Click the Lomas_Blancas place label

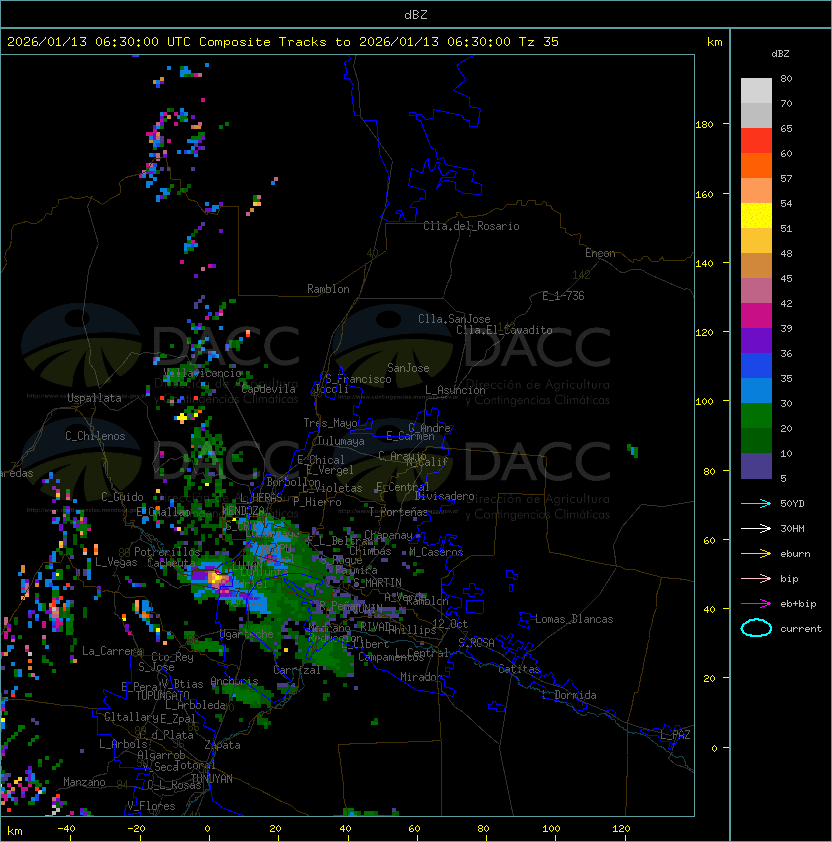tap(574, 619)
